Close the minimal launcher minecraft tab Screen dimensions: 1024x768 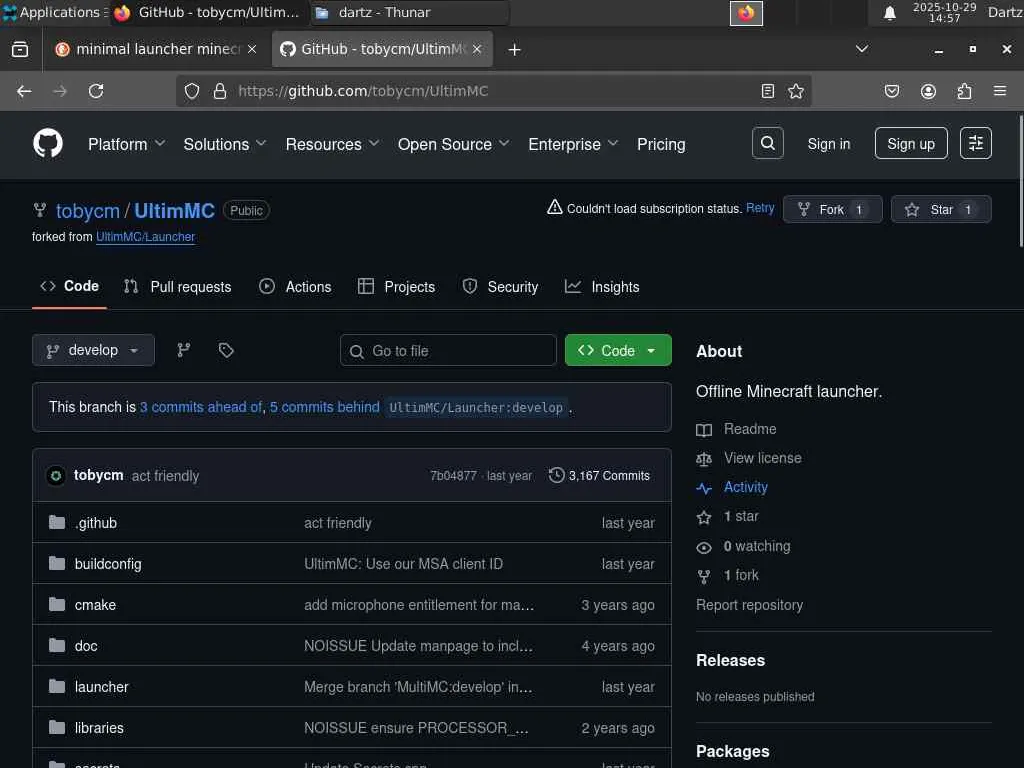point(252,50)
